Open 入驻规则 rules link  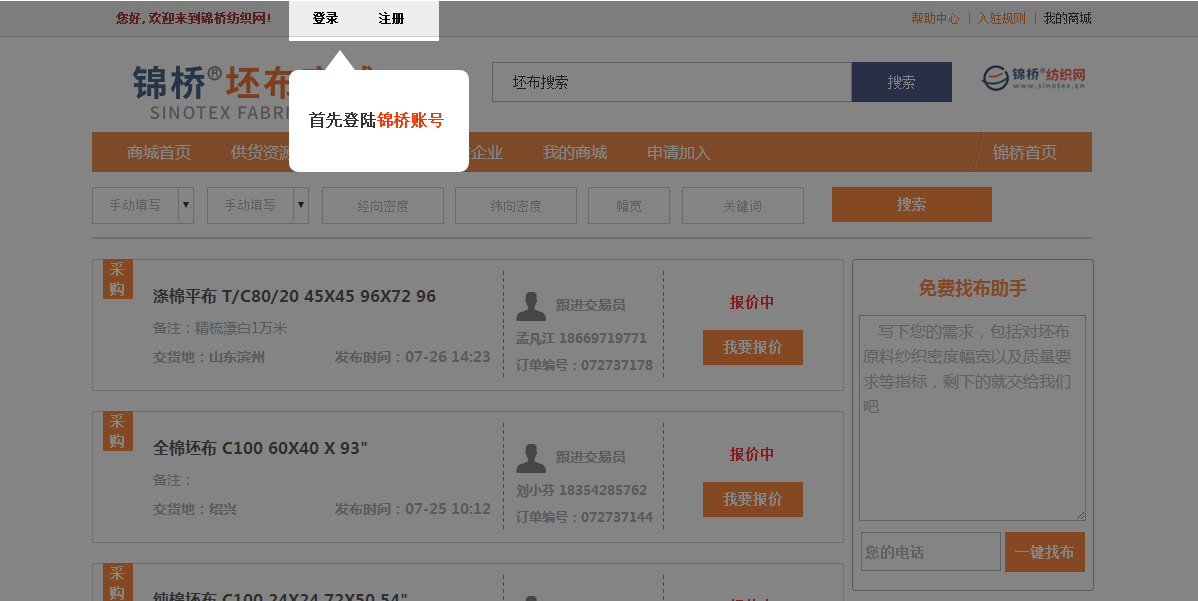pos(1001,18)
